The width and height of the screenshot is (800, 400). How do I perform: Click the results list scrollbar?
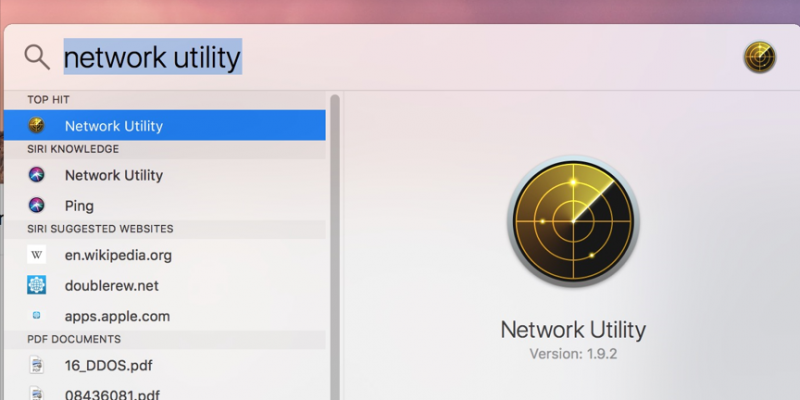tap(335, 247)
